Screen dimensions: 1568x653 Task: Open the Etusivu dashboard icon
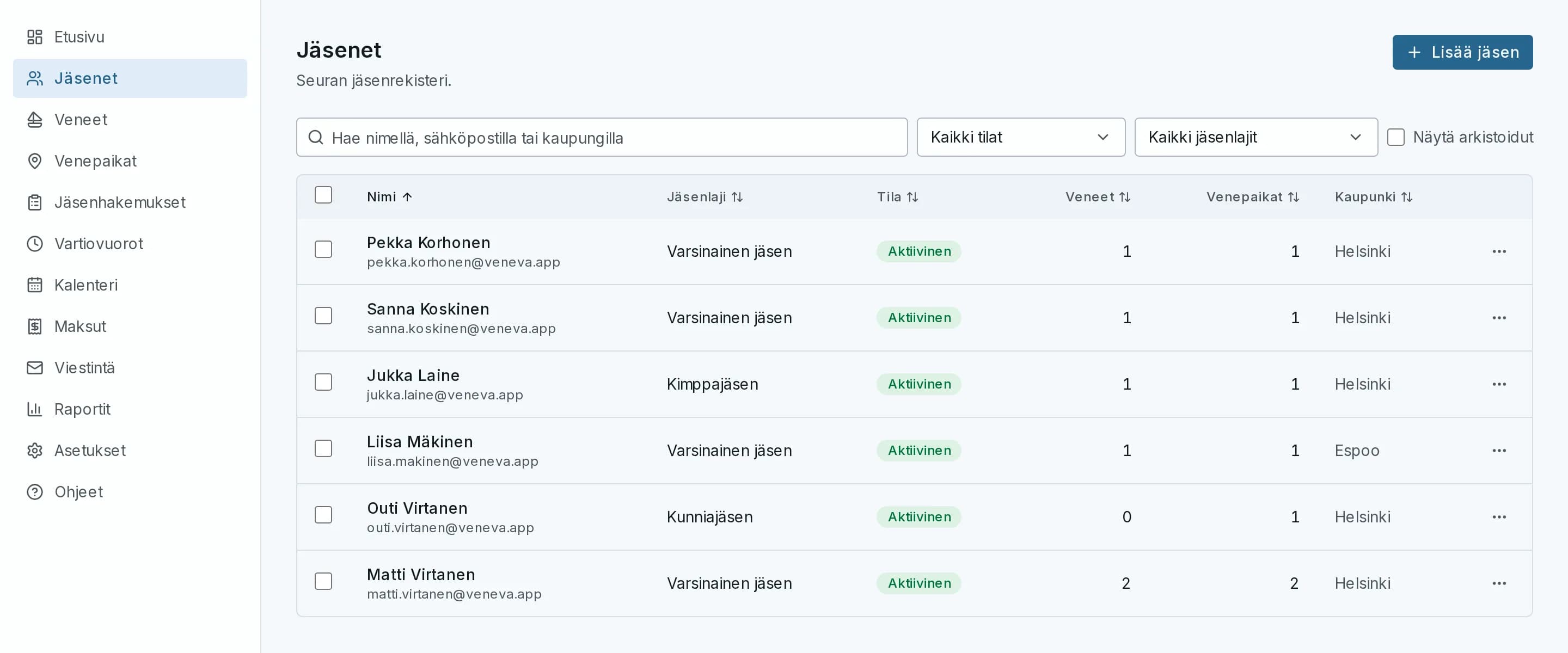click(x=35, y=37)
